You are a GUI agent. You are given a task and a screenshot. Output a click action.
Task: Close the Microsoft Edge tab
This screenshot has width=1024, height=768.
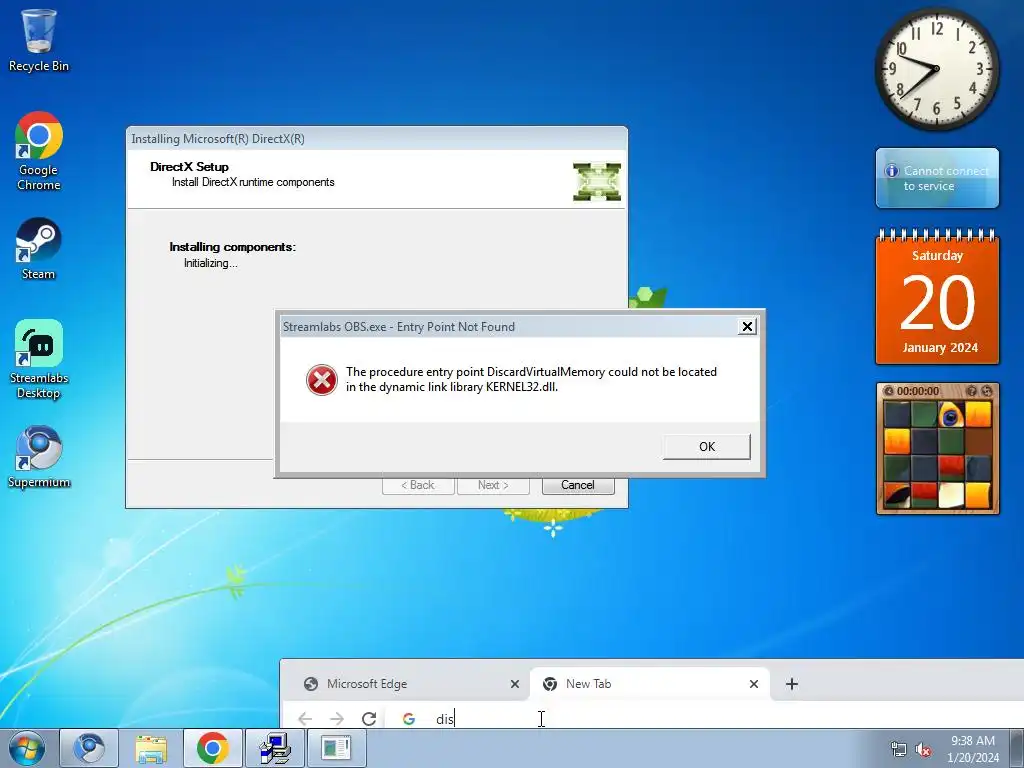[515, 684]
